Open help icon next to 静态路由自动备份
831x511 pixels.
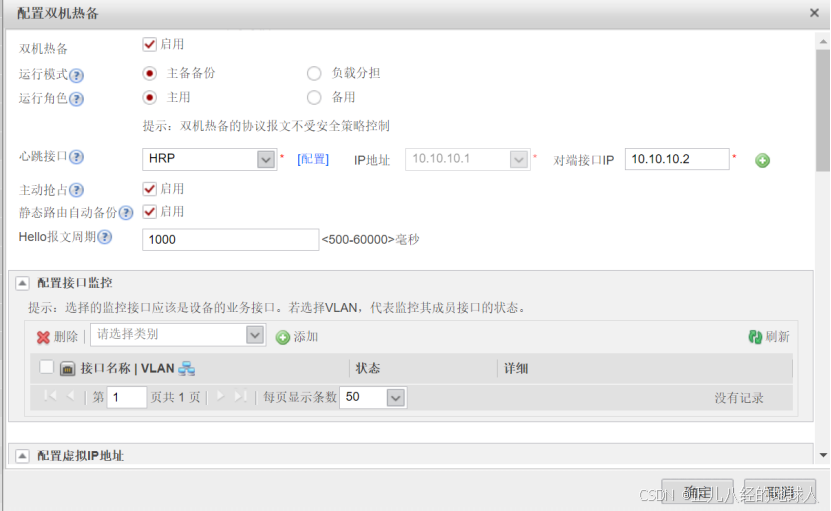click(x=126, y=213)
